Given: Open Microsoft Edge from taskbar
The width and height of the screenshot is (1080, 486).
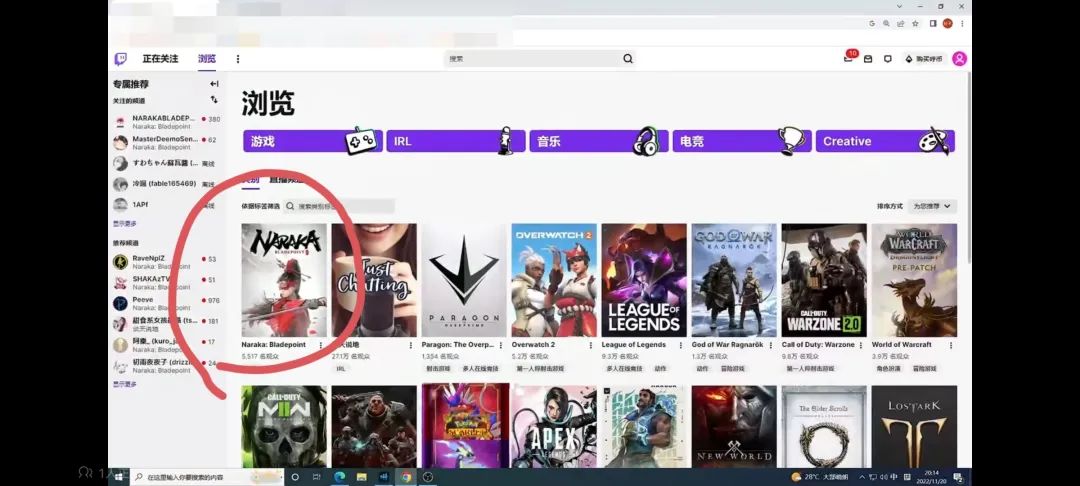Looking at the screenshot, I should [x=340, y=476].
